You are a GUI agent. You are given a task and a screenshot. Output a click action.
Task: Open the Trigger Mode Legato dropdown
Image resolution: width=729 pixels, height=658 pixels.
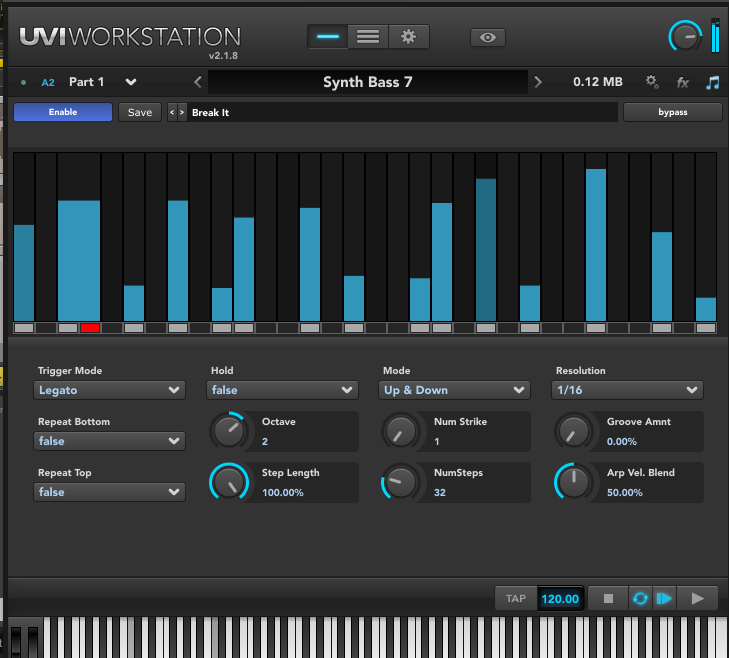click(109, 390)
